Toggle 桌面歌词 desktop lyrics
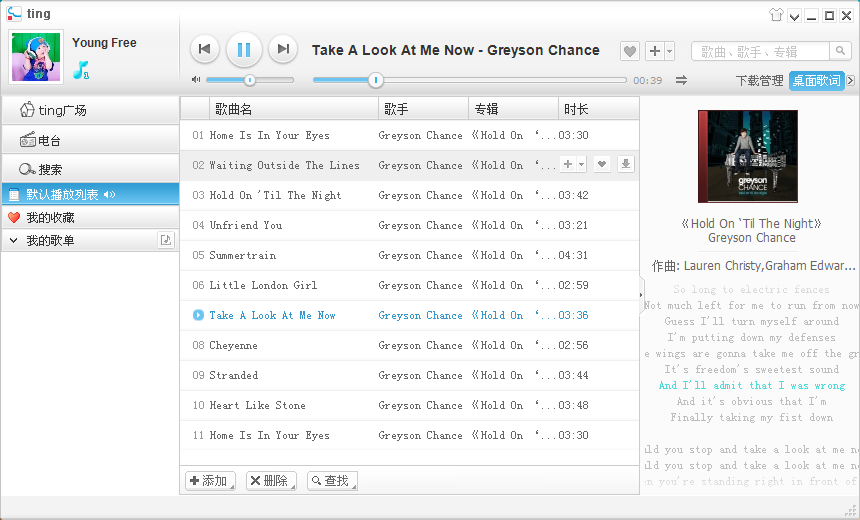The image size is (860, 520). pyautogui.click(x=816, y=81)
